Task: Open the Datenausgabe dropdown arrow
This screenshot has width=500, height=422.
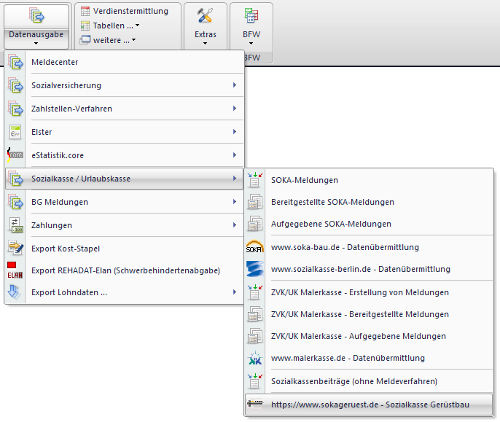Action: point(36,43)
